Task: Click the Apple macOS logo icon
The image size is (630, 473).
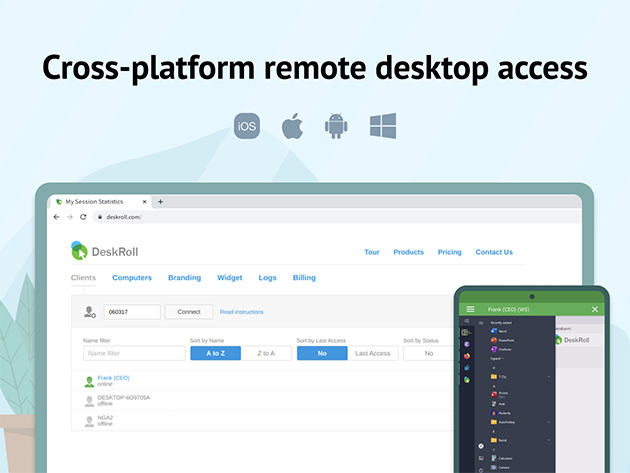Action: coord(292,126)
